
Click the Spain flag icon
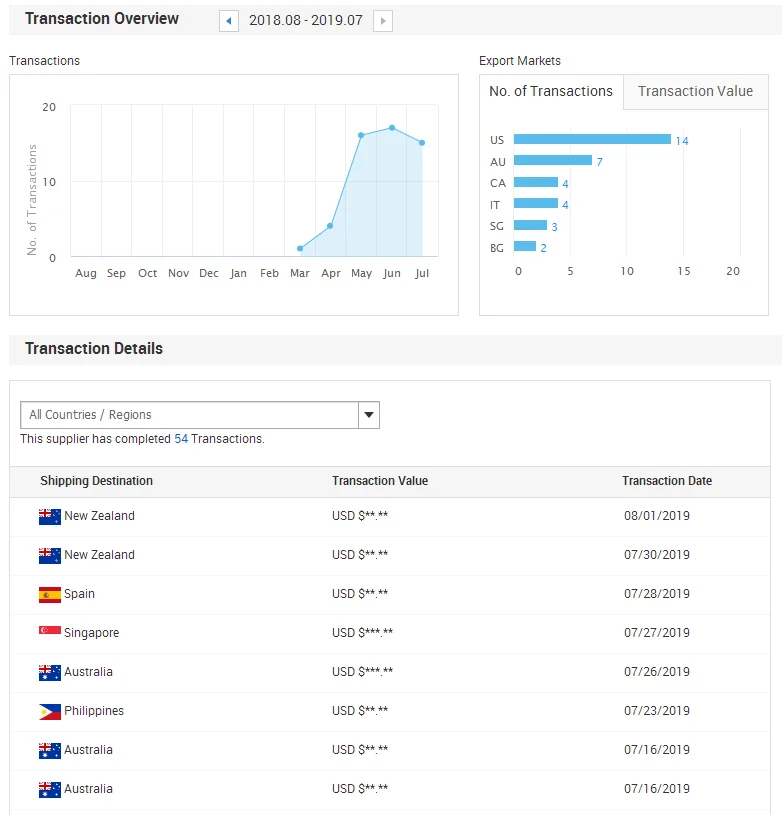point(50,595)
